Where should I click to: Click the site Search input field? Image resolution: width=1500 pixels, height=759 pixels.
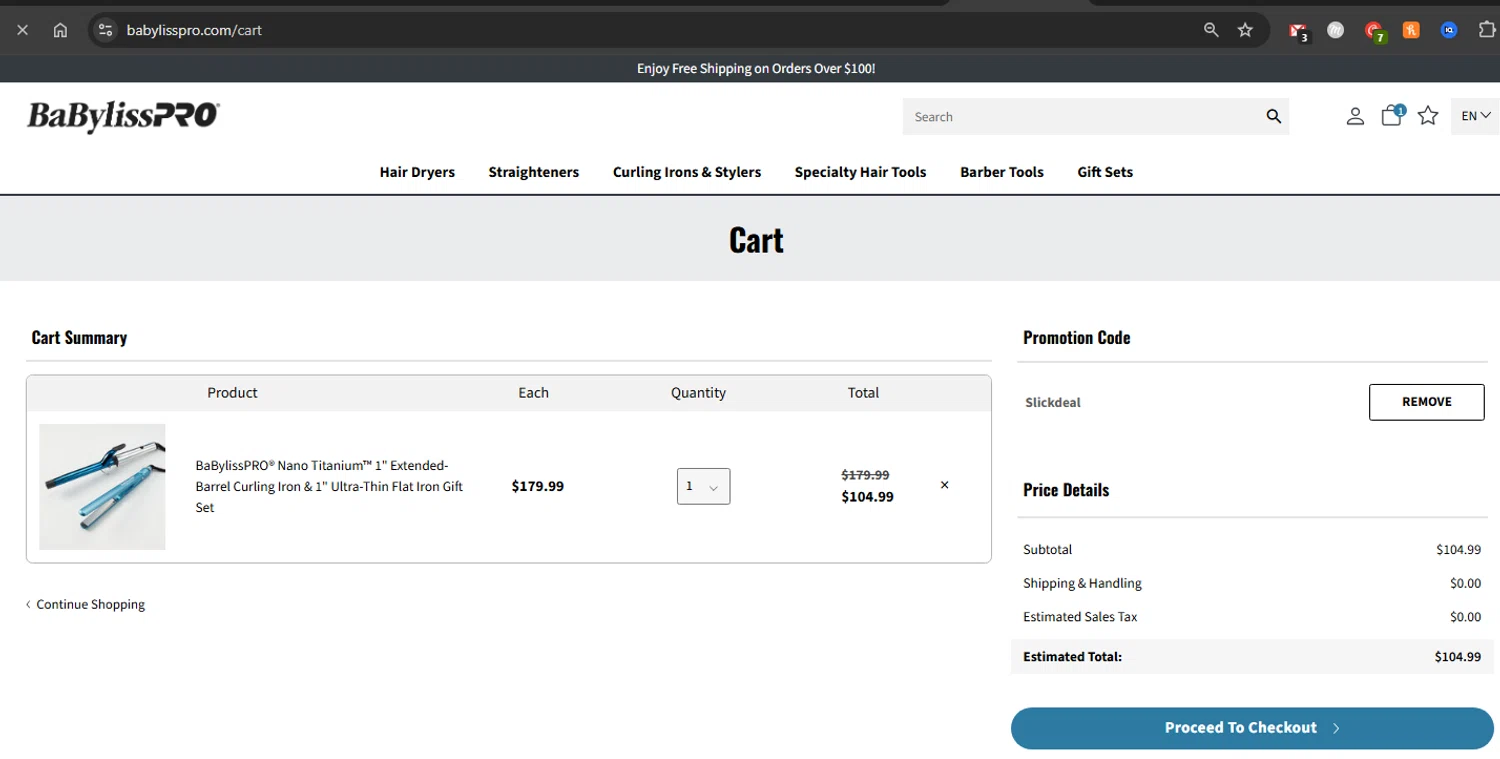pos(1082,116)
